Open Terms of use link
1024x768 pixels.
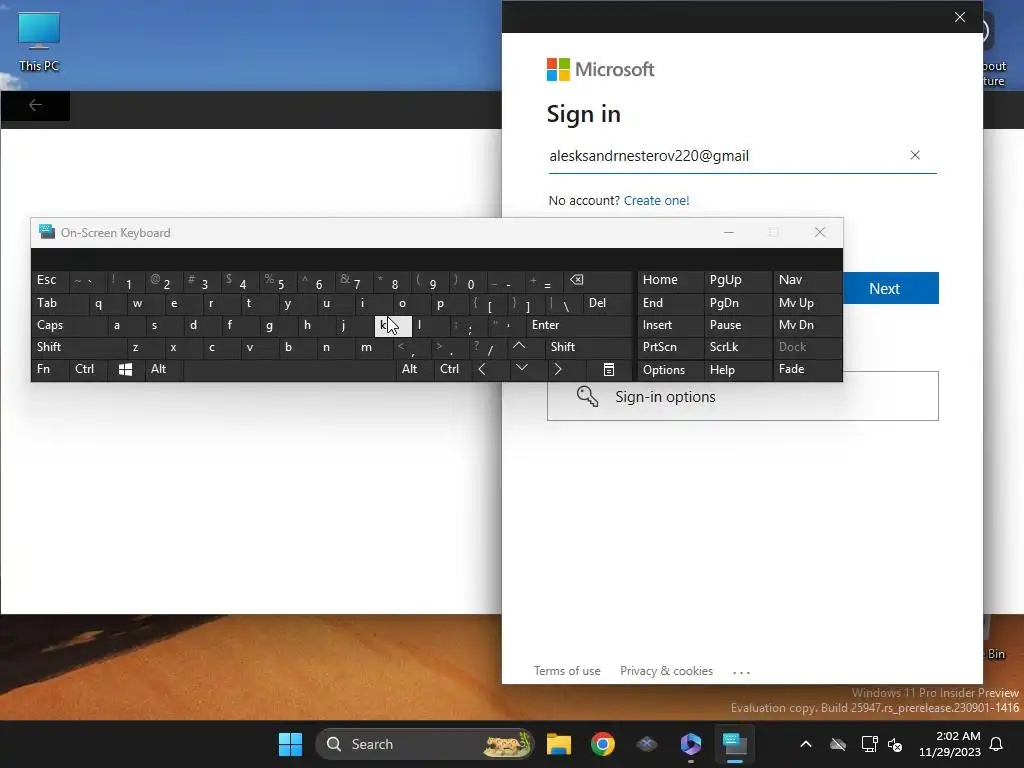pos(567,671)
